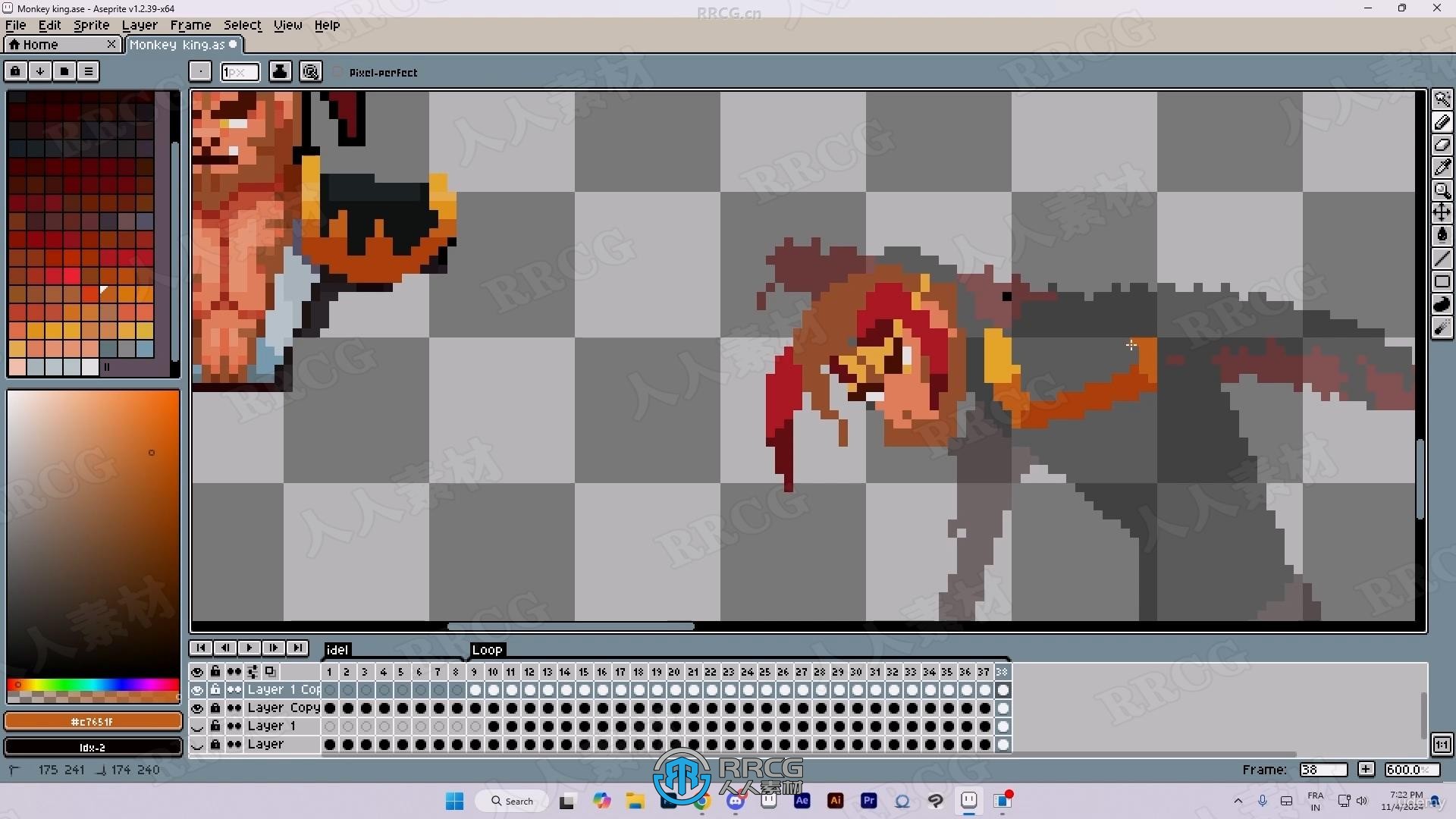Open the Frame menu
This screenshot has height=819, width=1456.
[190, 25]
